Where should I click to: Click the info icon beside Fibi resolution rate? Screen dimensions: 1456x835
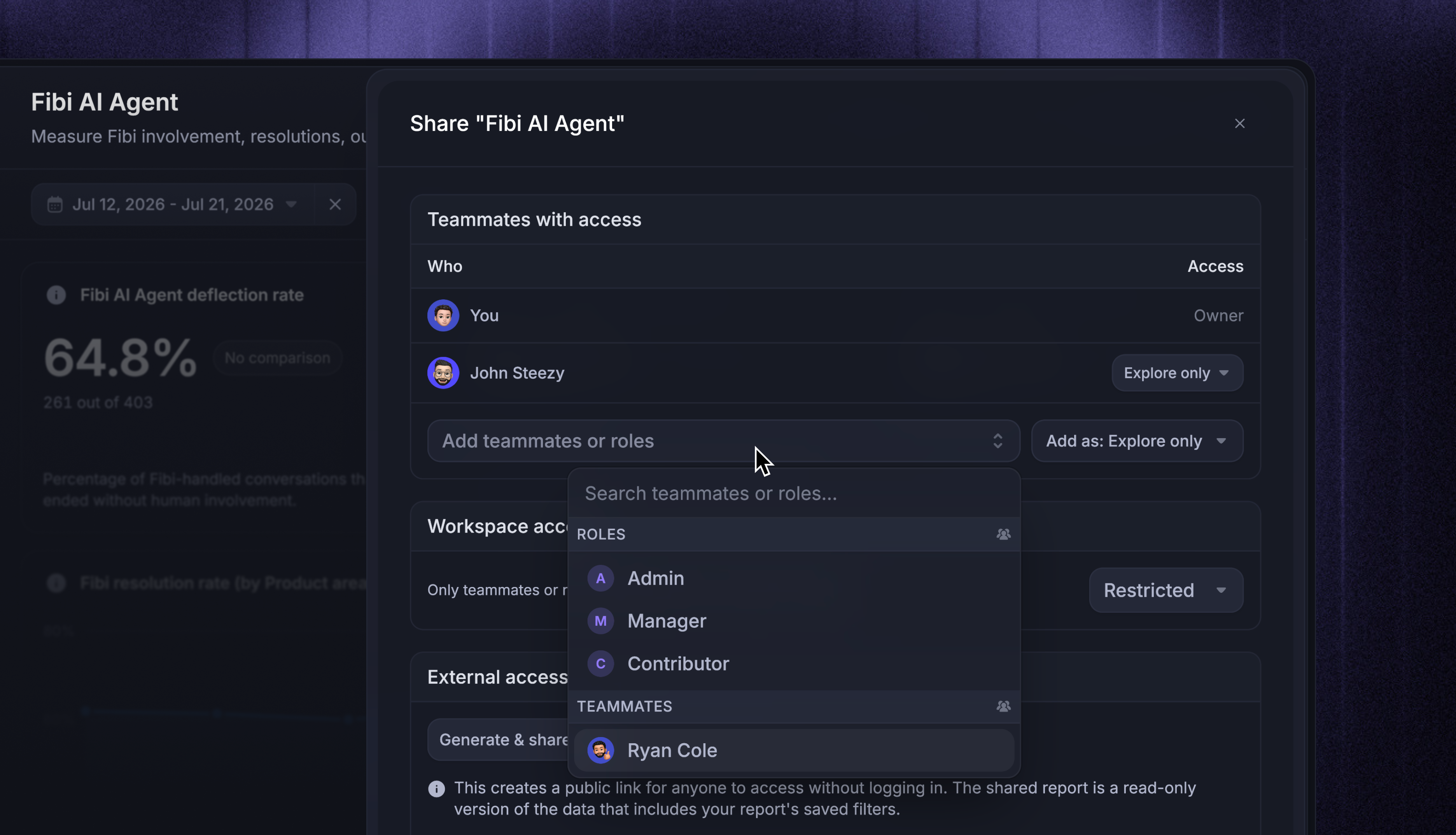click(x=56, y=583)
